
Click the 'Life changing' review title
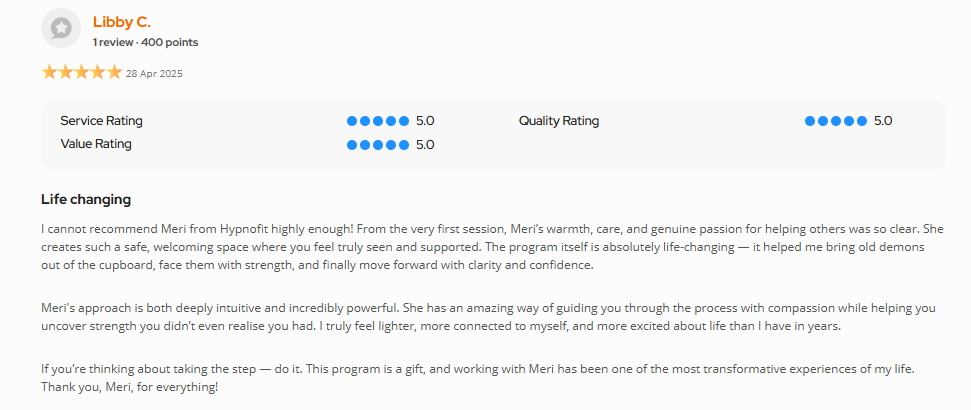pyautogui.click(x=86, y=199)
